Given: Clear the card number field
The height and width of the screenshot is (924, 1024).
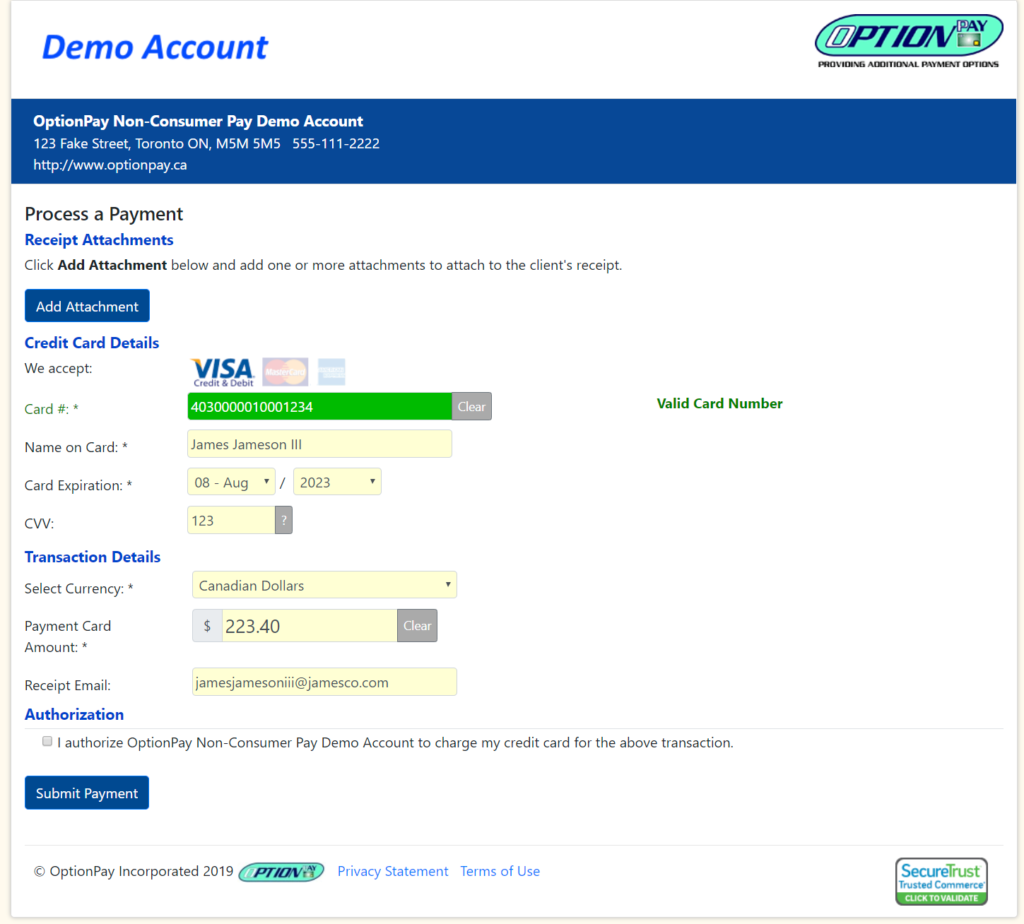Looking at the screenshot, I should (x=472, y=407).
